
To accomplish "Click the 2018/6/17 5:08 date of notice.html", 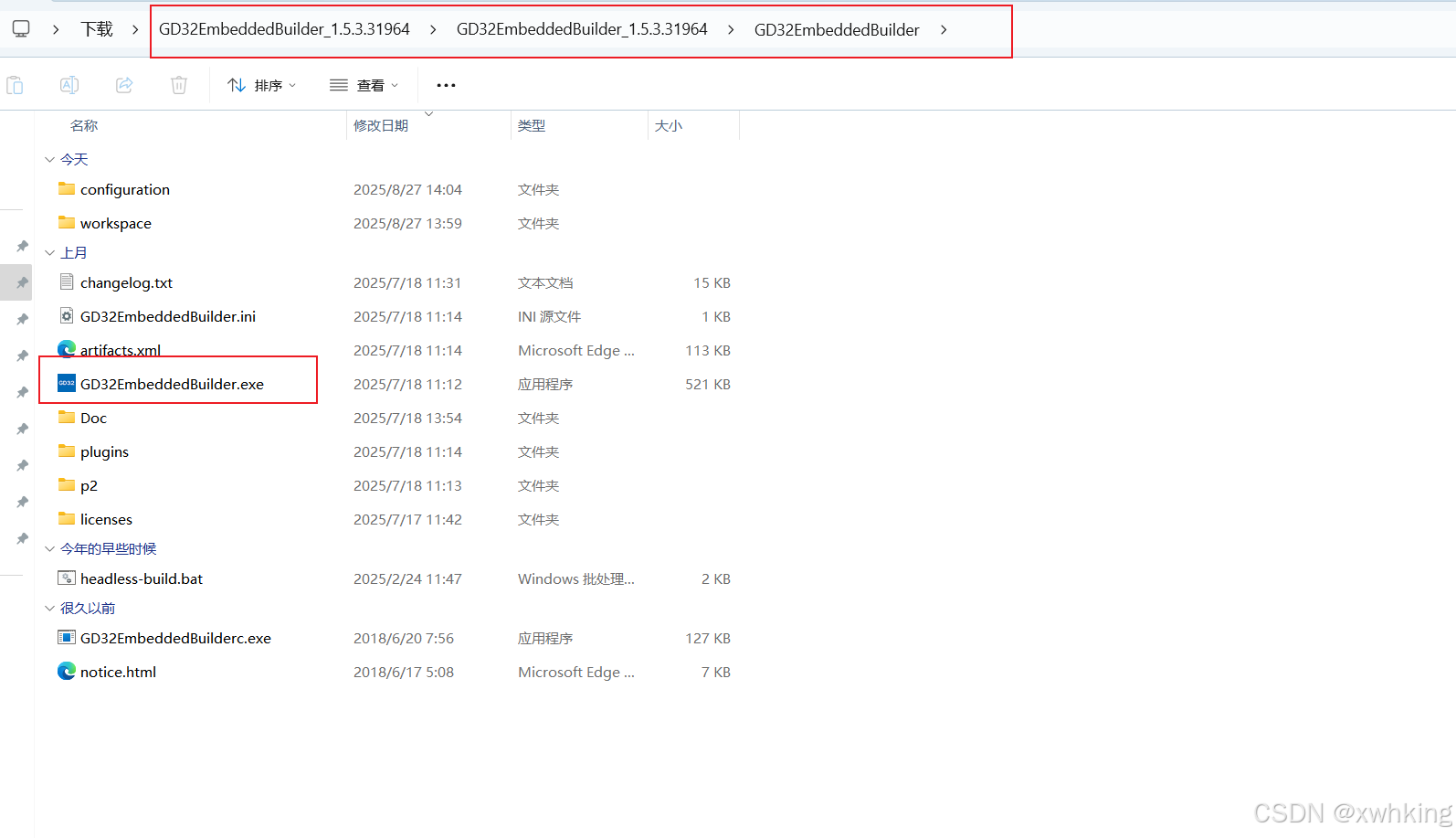I will [x=404, y=673].
